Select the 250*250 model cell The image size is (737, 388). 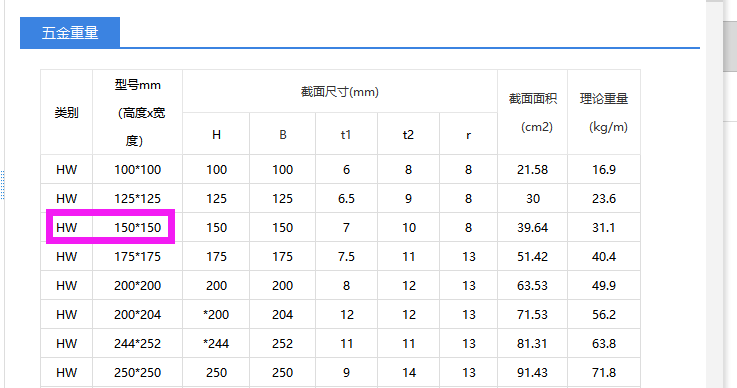[137, 372]
